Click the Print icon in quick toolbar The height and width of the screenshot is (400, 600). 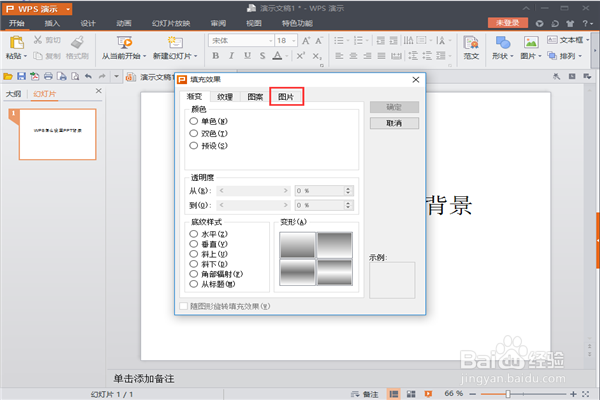(48, 77)
